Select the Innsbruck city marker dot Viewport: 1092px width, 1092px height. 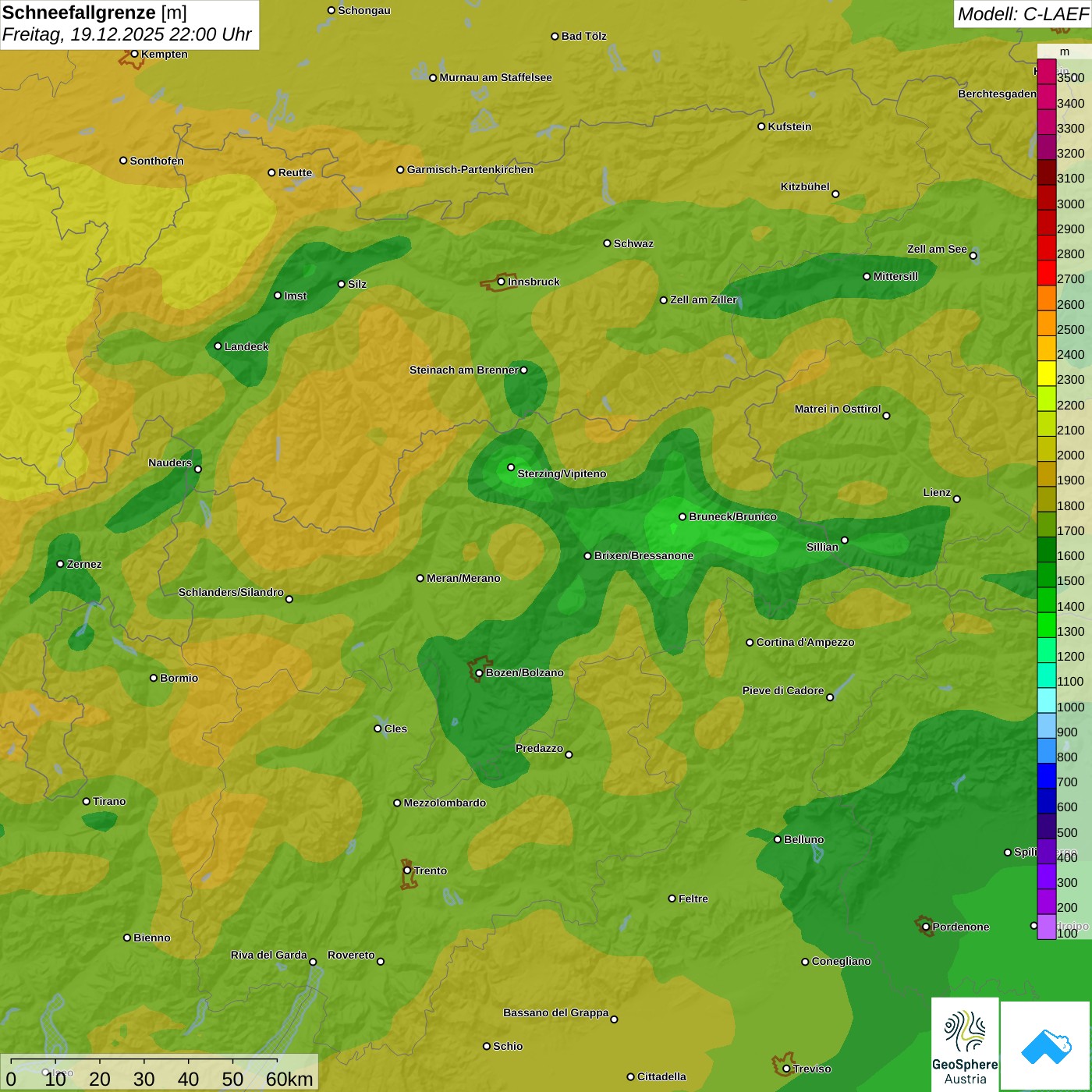(502, 282)
